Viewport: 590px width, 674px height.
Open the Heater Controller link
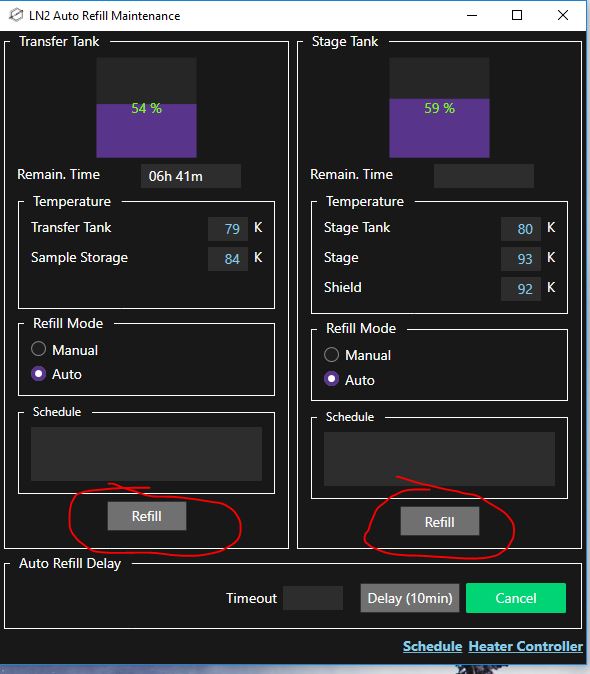click(526, 646)
